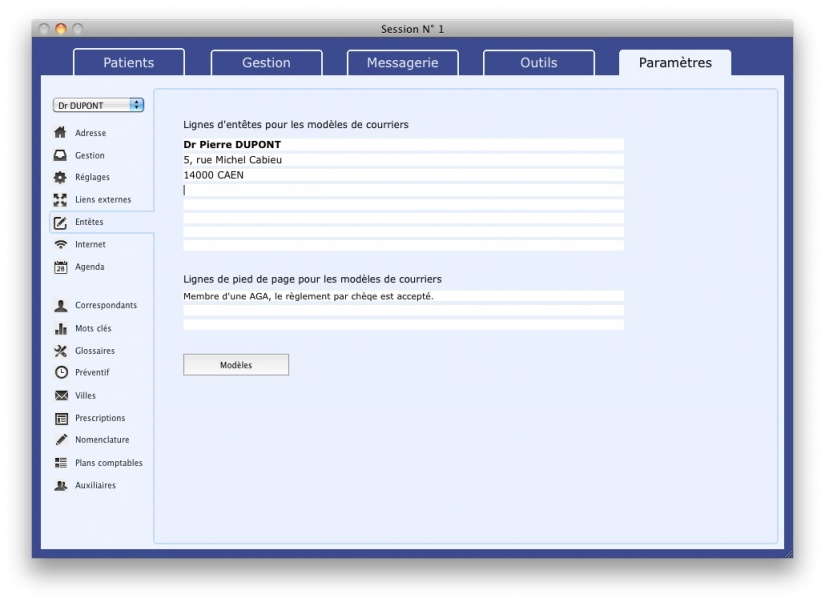Click the header line Dr Pierre DUPONT
Screen dimensions: 825x602
click(404, 145)
